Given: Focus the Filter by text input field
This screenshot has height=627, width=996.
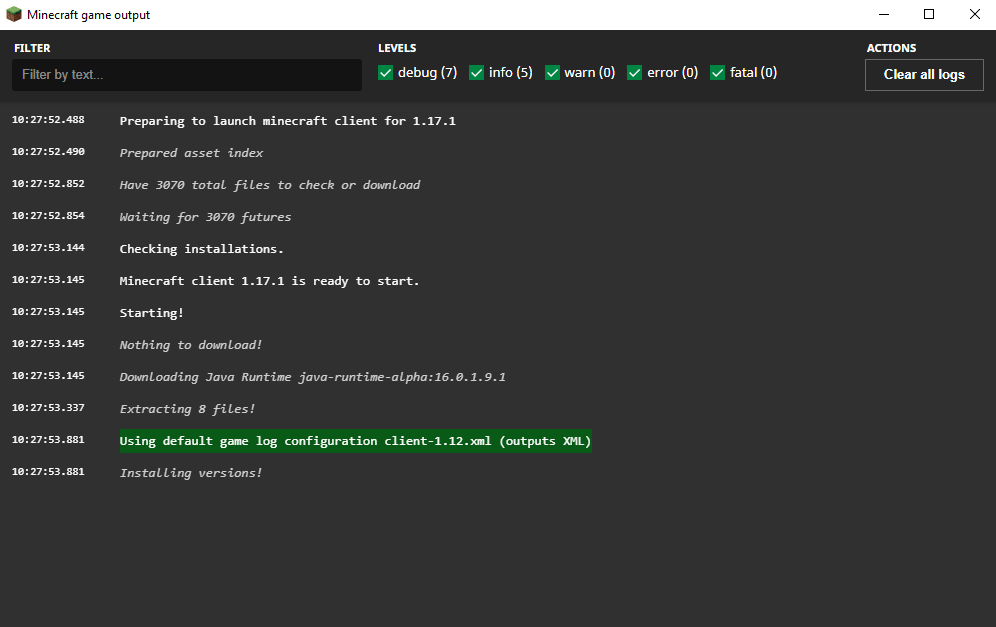Looking at the screenshot, I should point(187,75).
